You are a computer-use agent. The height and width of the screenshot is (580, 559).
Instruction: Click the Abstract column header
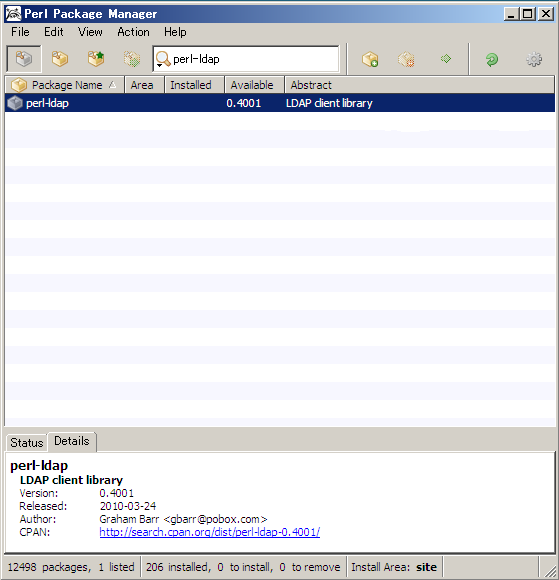420,85
